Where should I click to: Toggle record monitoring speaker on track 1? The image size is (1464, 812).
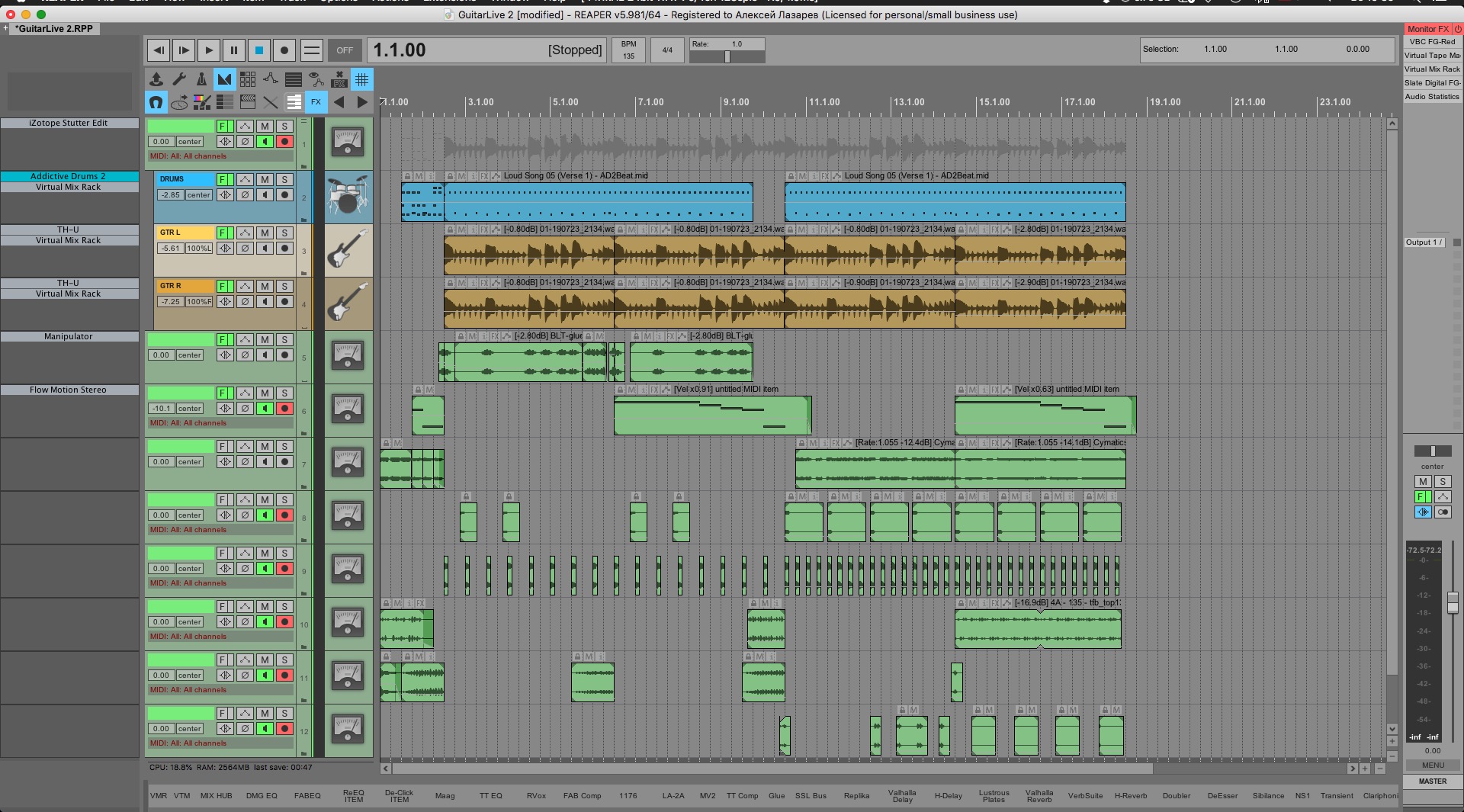click(265, 142)
